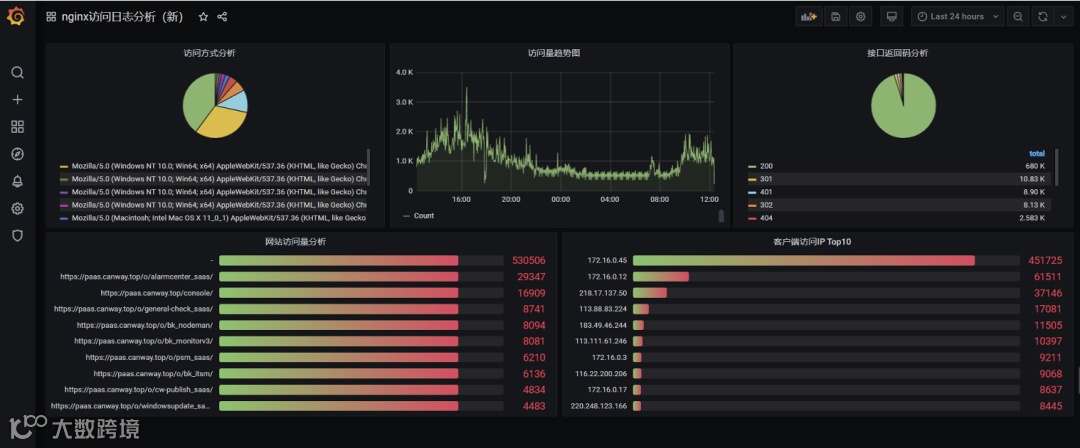
Task: Click the 220.248.123.166 IP label
Action: click(x=599, y=406)
